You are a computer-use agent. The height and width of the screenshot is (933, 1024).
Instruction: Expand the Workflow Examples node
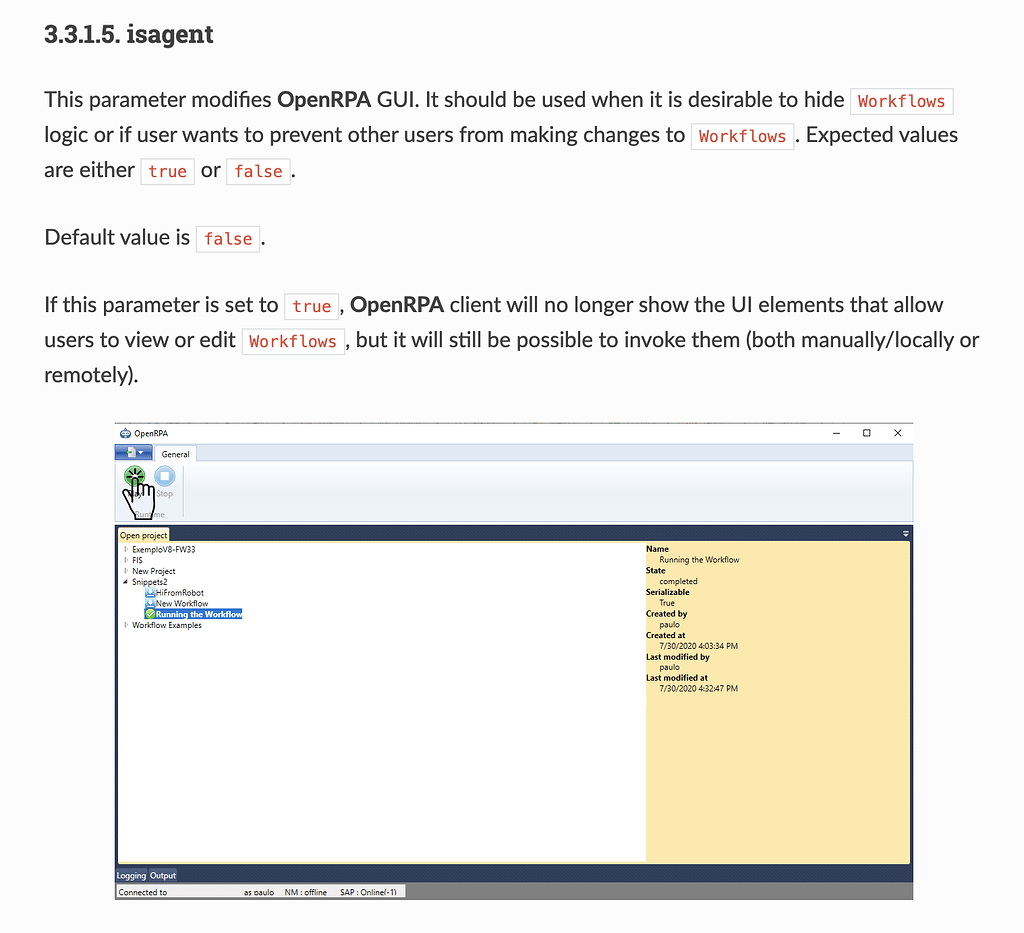(x=125, y=625)
